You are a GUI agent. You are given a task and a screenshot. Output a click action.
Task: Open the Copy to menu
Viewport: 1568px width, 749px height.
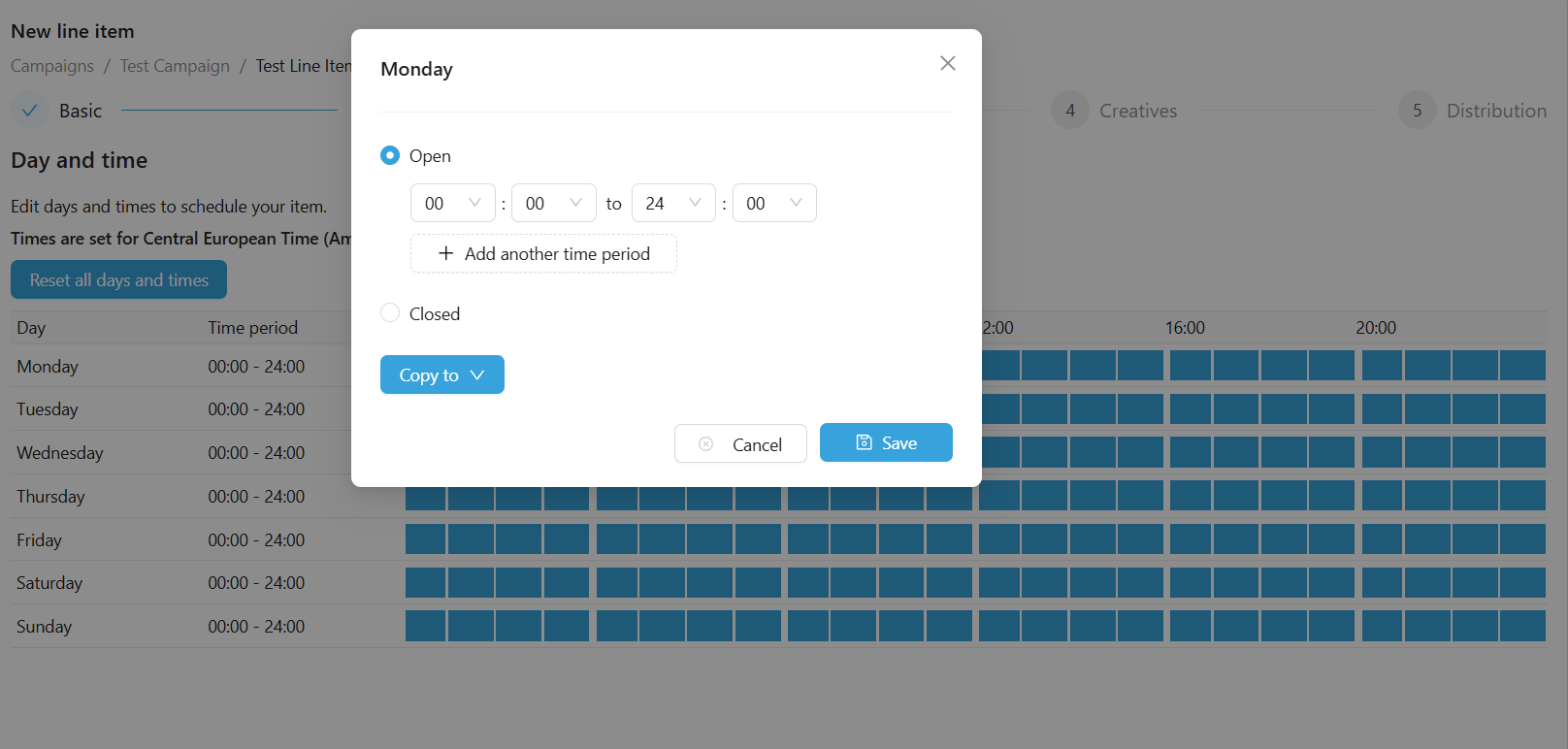pyautogui.click(x=441, y=374)
